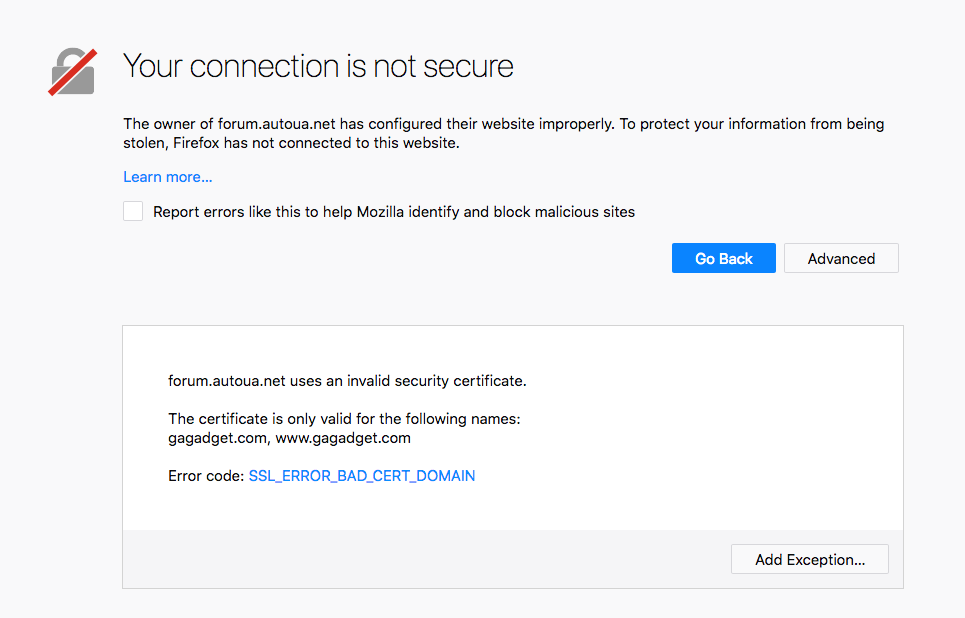
Task: Click the Add Exception button
Action: point(809,559)
